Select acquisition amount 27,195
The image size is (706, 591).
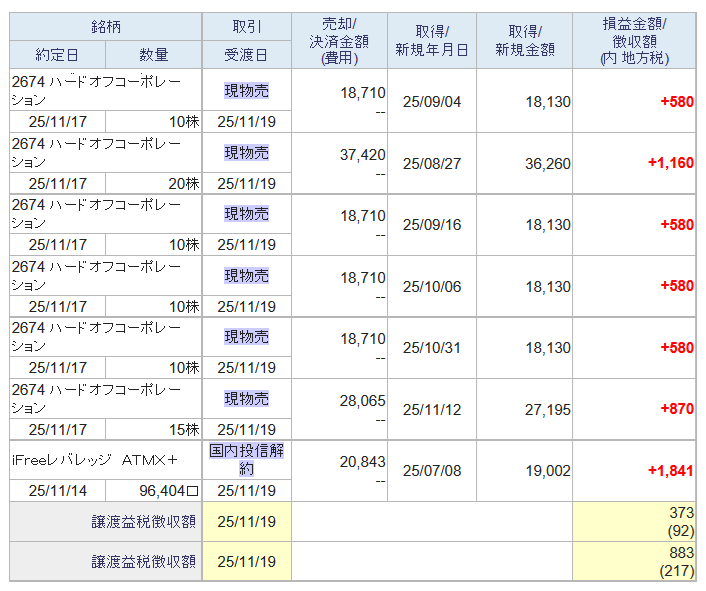pos(548,410)
